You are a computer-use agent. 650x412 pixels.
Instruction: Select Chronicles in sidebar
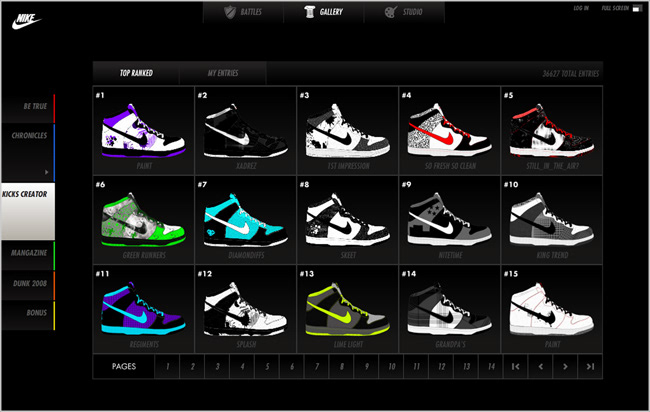(28, 153)
